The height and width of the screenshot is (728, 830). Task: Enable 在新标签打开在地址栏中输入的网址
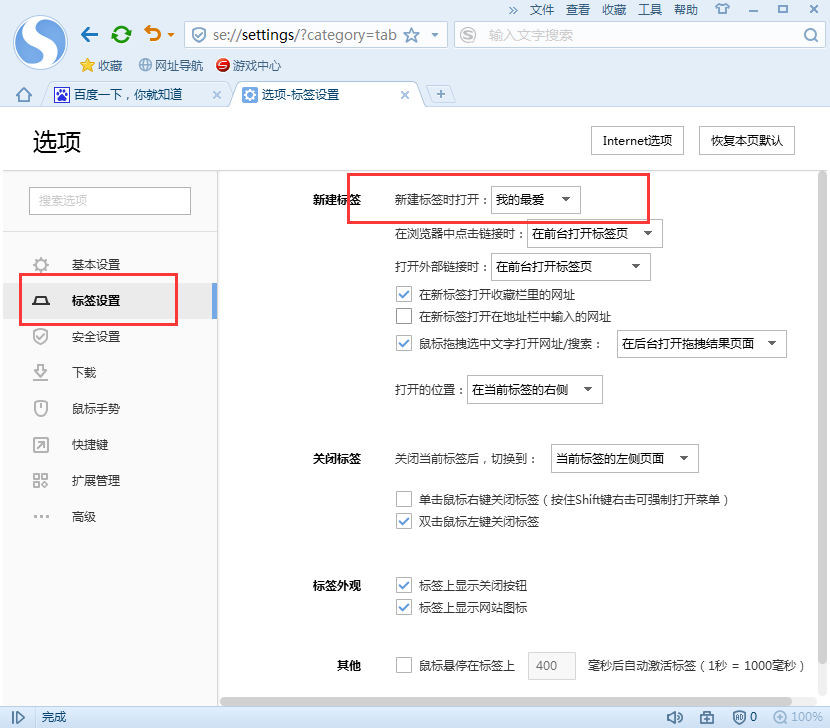tap(404, 316)
